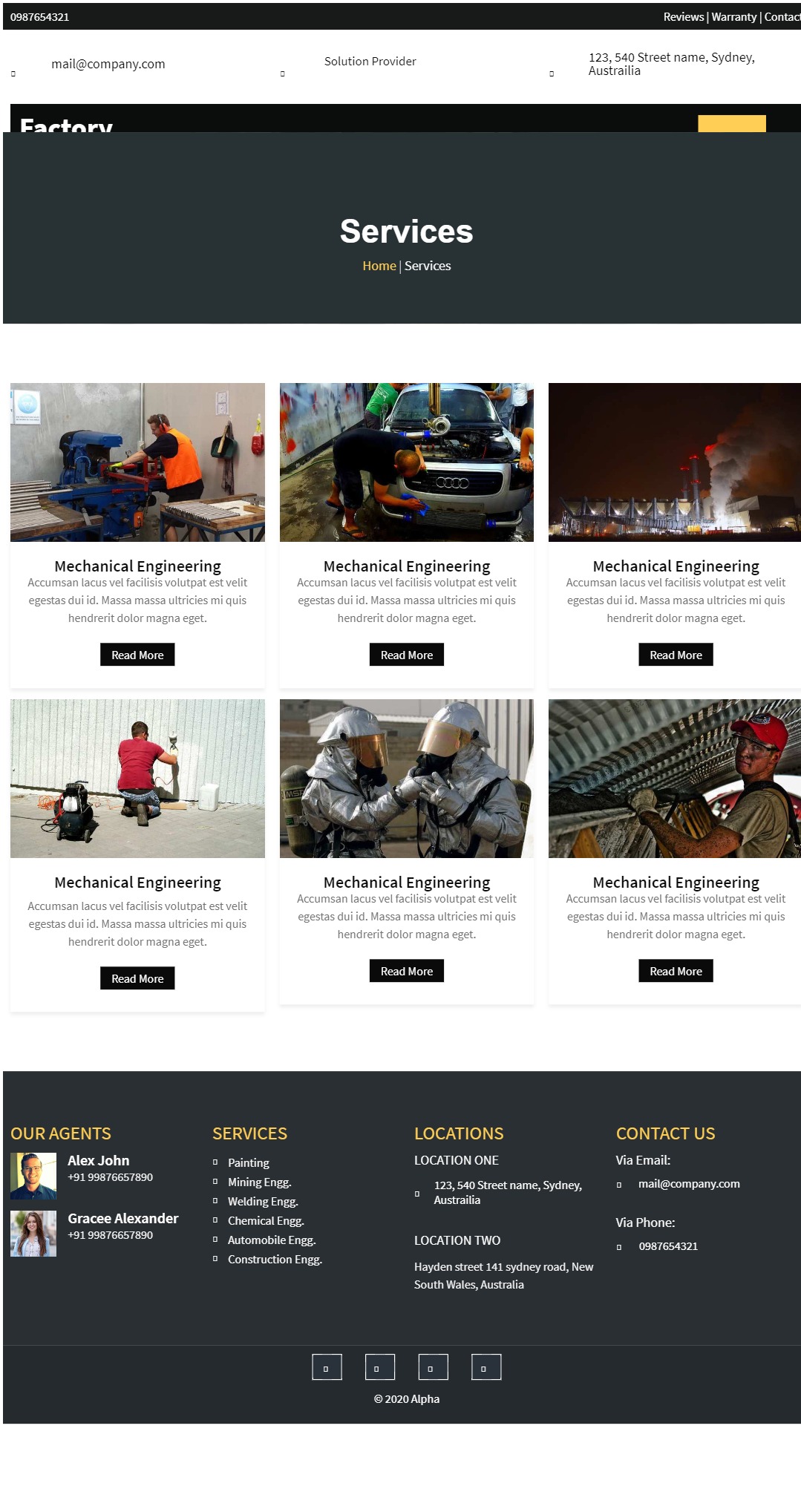Click the first social icon in the footer
Screen dimensions: 801x1512
point(327,1367)
